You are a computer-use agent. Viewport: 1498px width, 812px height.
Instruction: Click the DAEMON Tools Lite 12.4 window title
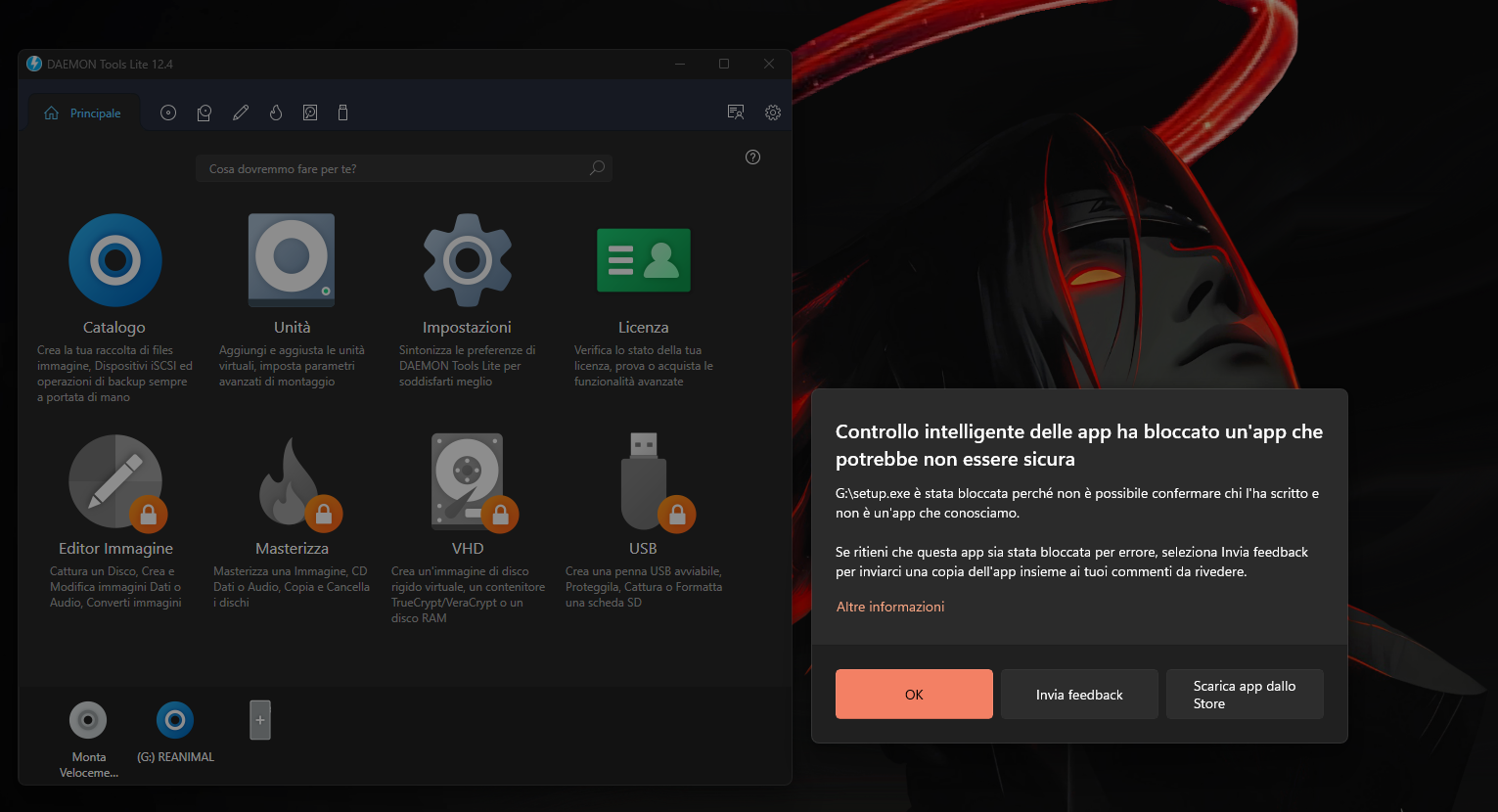(110, 65)
